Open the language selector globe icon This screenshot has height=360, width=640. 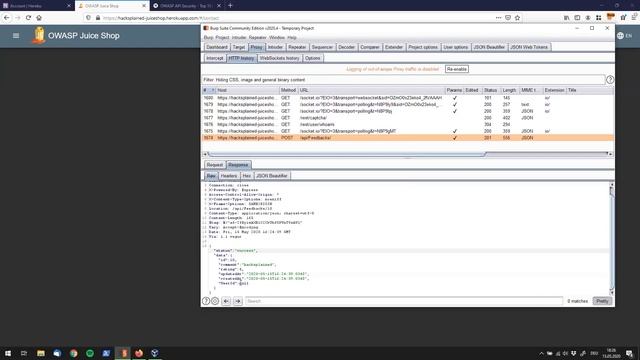(621, 36)
